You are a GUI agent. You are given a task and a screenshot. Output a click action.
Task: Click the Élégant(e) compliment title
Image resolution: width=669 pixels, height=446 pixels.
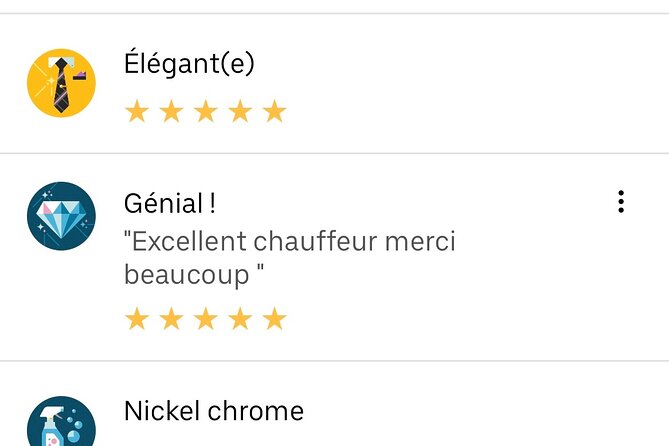[x=189, y=64]
